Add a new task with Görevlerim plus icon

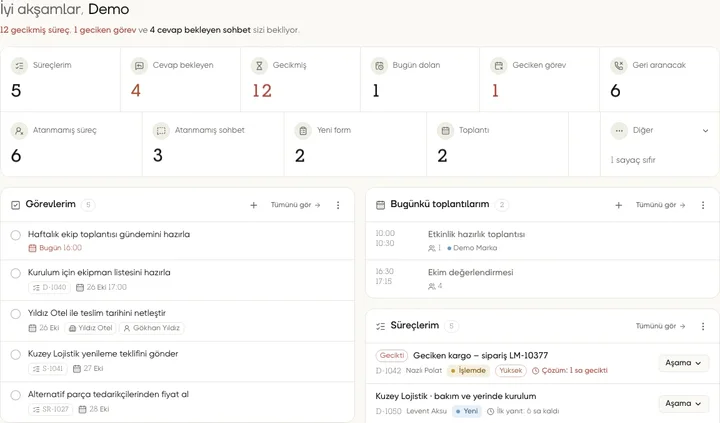253,205
